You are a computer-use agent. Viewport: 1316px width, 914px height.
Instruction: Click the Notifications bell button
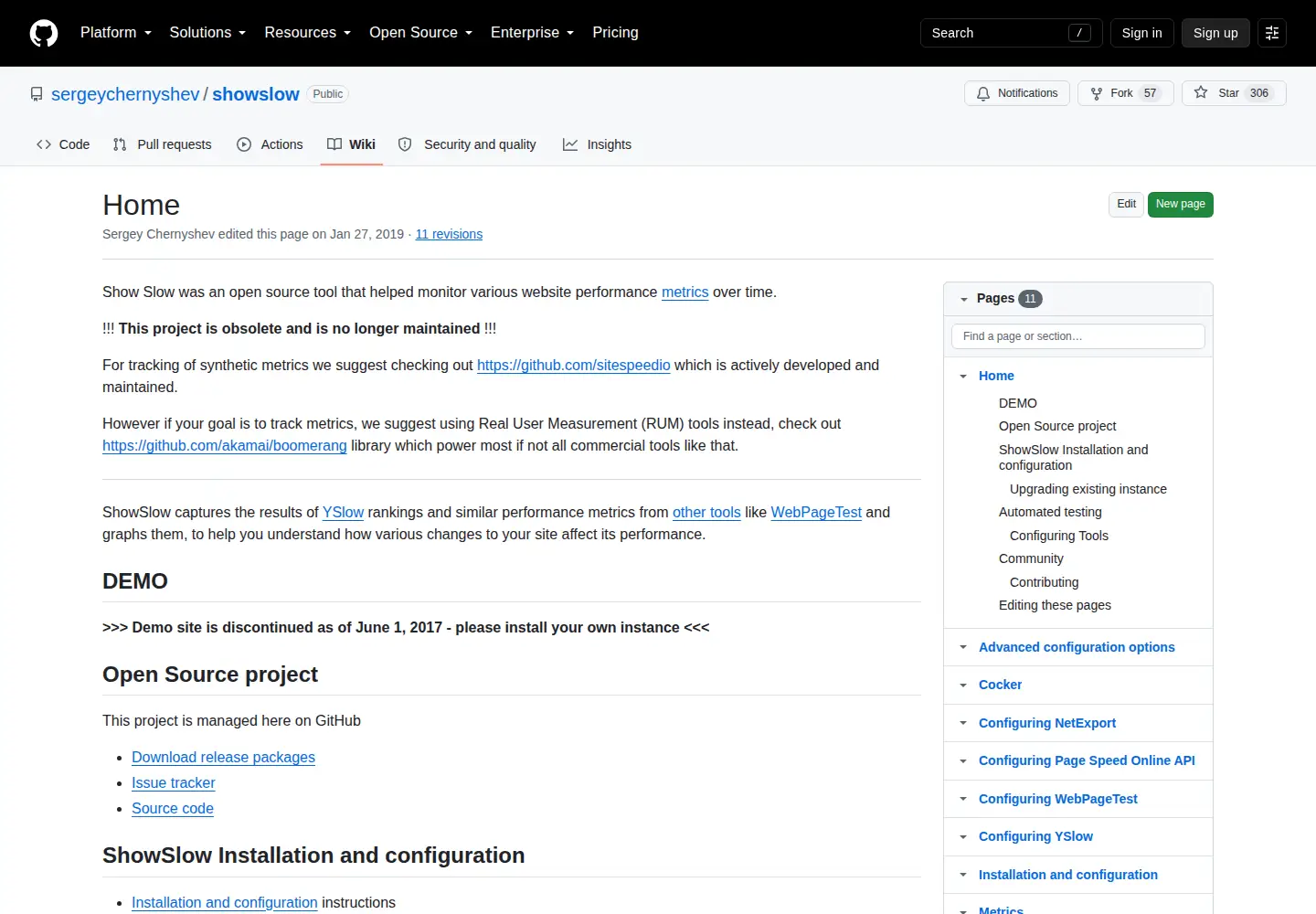[x=1017, y=93]
